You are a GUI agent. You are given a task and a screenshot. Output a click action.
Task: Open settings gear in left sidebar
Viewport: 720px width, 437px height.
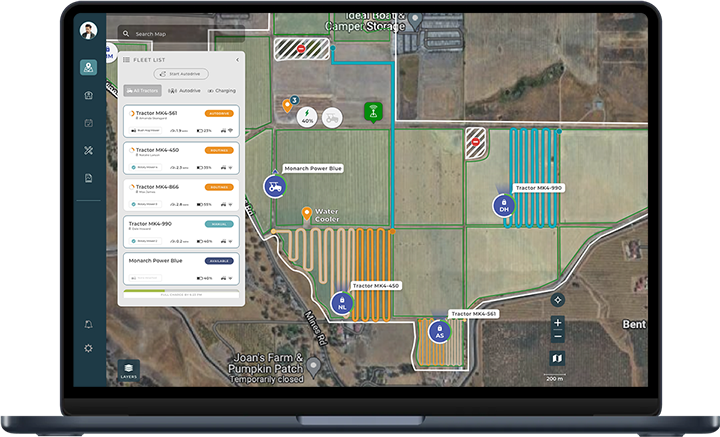(x=89, y=348)
